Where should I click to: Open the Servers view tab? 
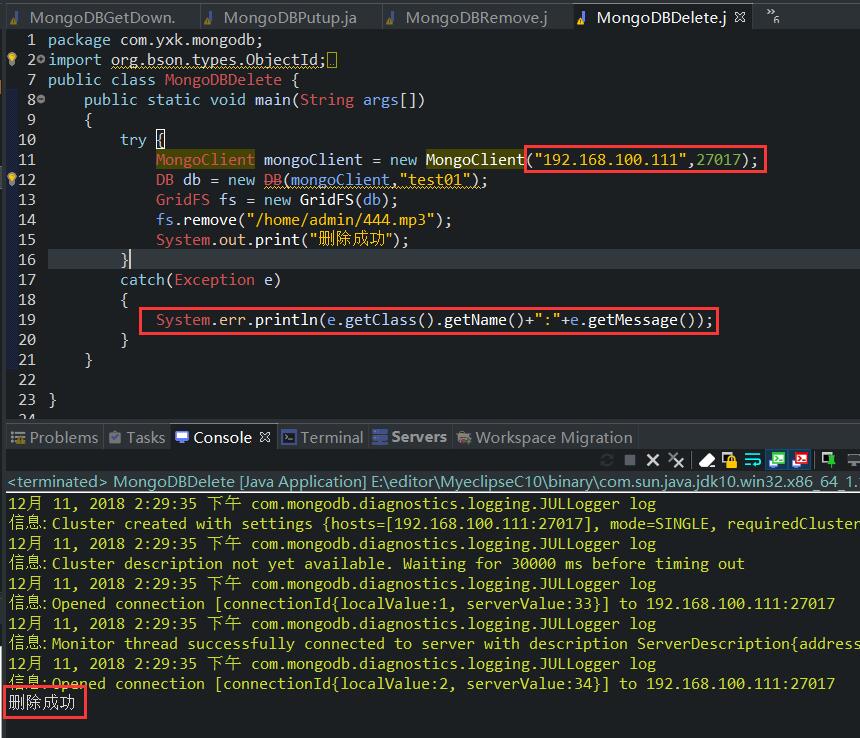[x=410, y=437]
